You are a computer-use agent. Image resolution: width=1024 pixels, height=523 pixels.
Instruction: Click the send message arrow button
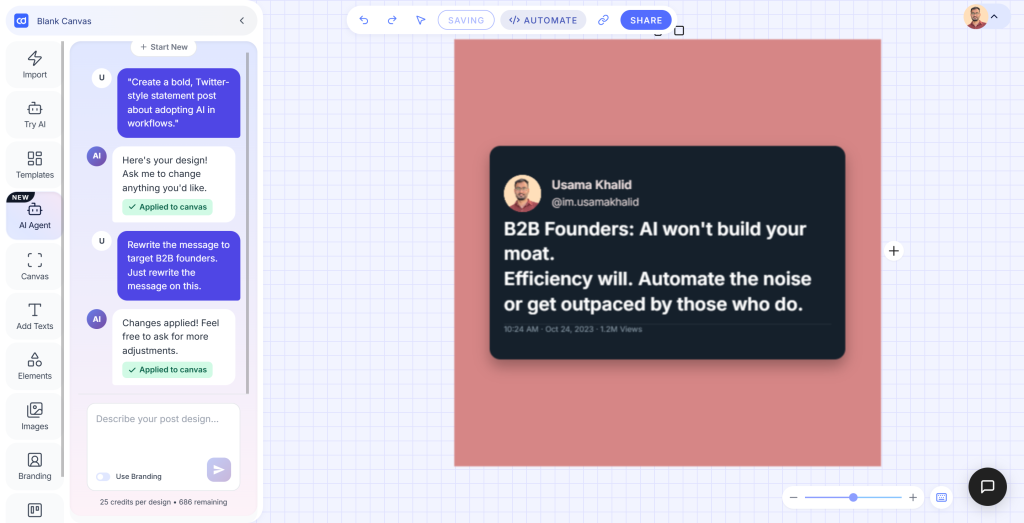[219, 469]
